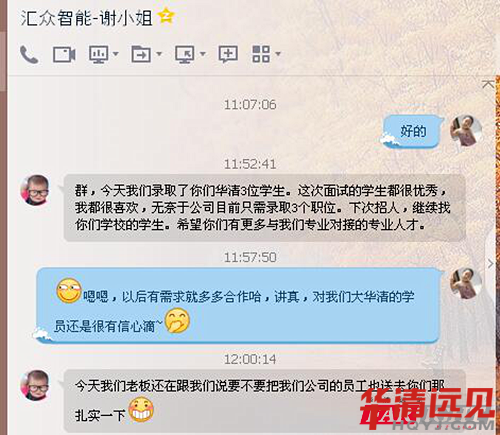
Task: Click the send file folder icon
Action: (141, 54)
